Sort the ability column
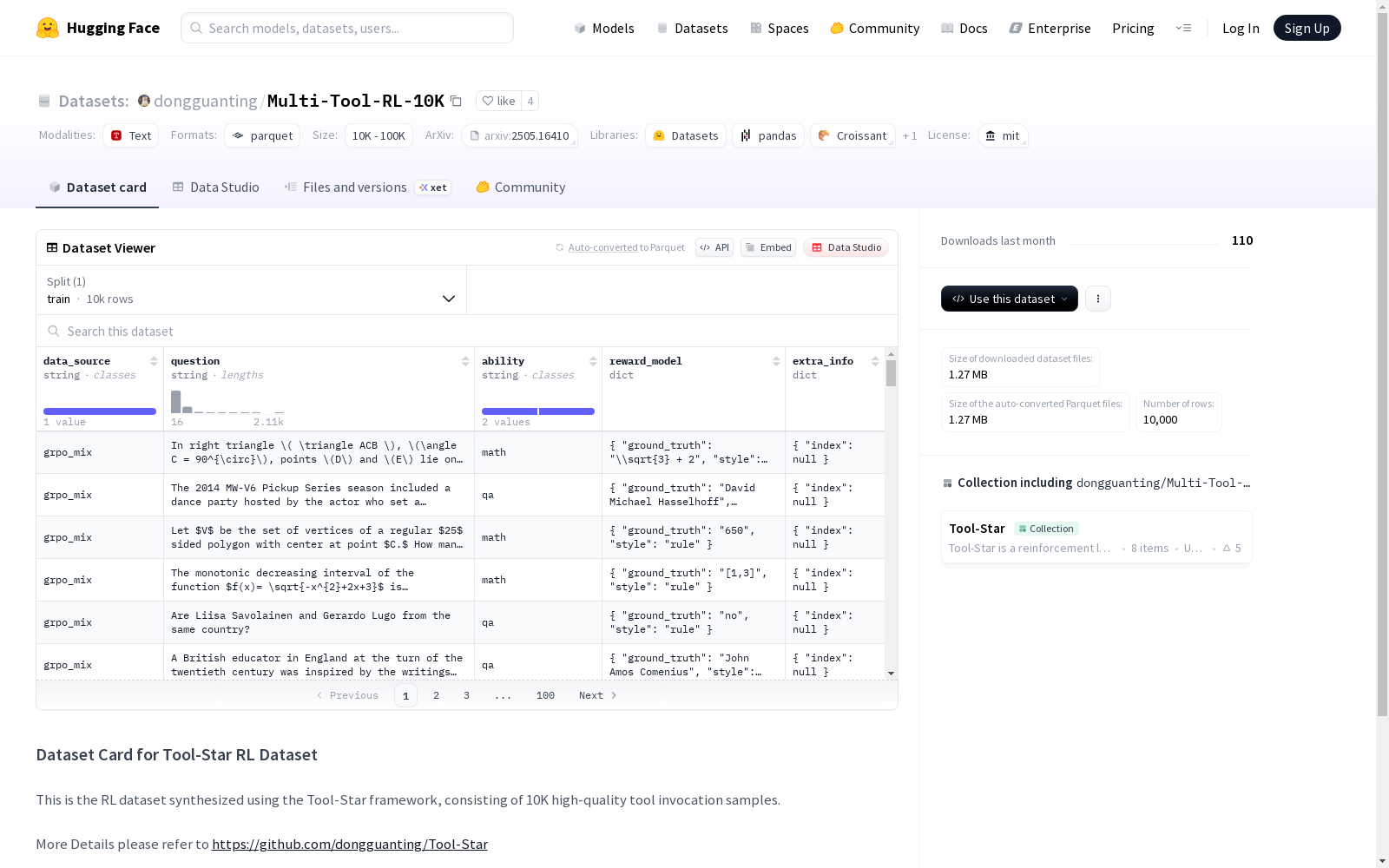1389x868 pixels. (593, 361)
